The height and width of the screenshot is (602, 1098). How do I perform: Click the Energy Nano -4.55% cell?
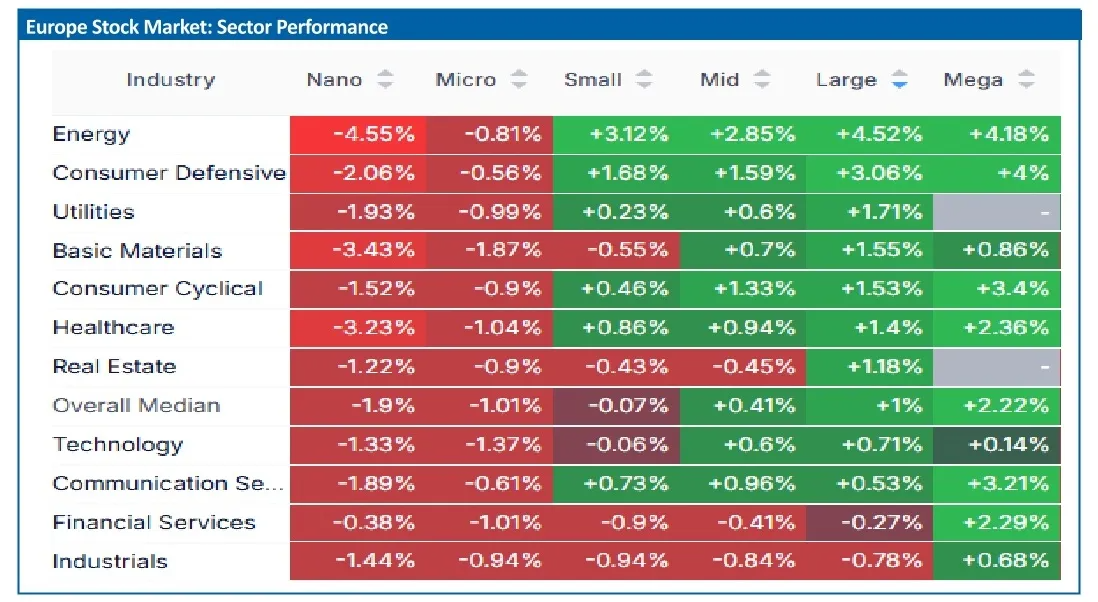coord(358,134)
